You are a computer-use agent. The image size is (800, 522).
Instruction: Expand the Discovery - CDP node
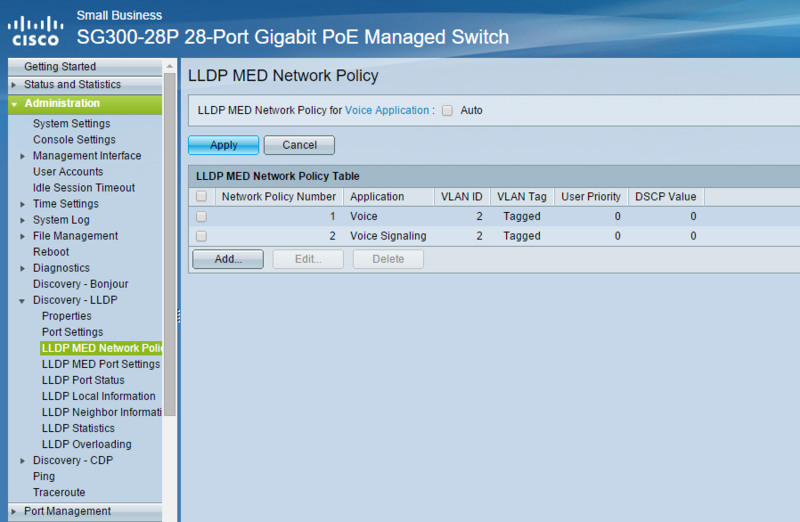click(23, 461)
